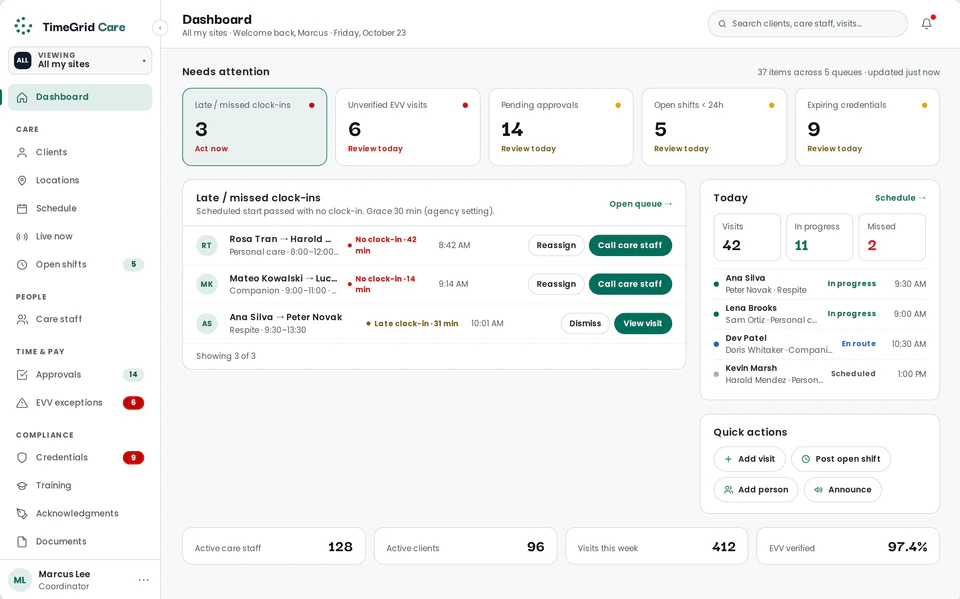This screenshot has height=599, width=960.
Task: Click the Open queue link
Action: pos(640,204)
